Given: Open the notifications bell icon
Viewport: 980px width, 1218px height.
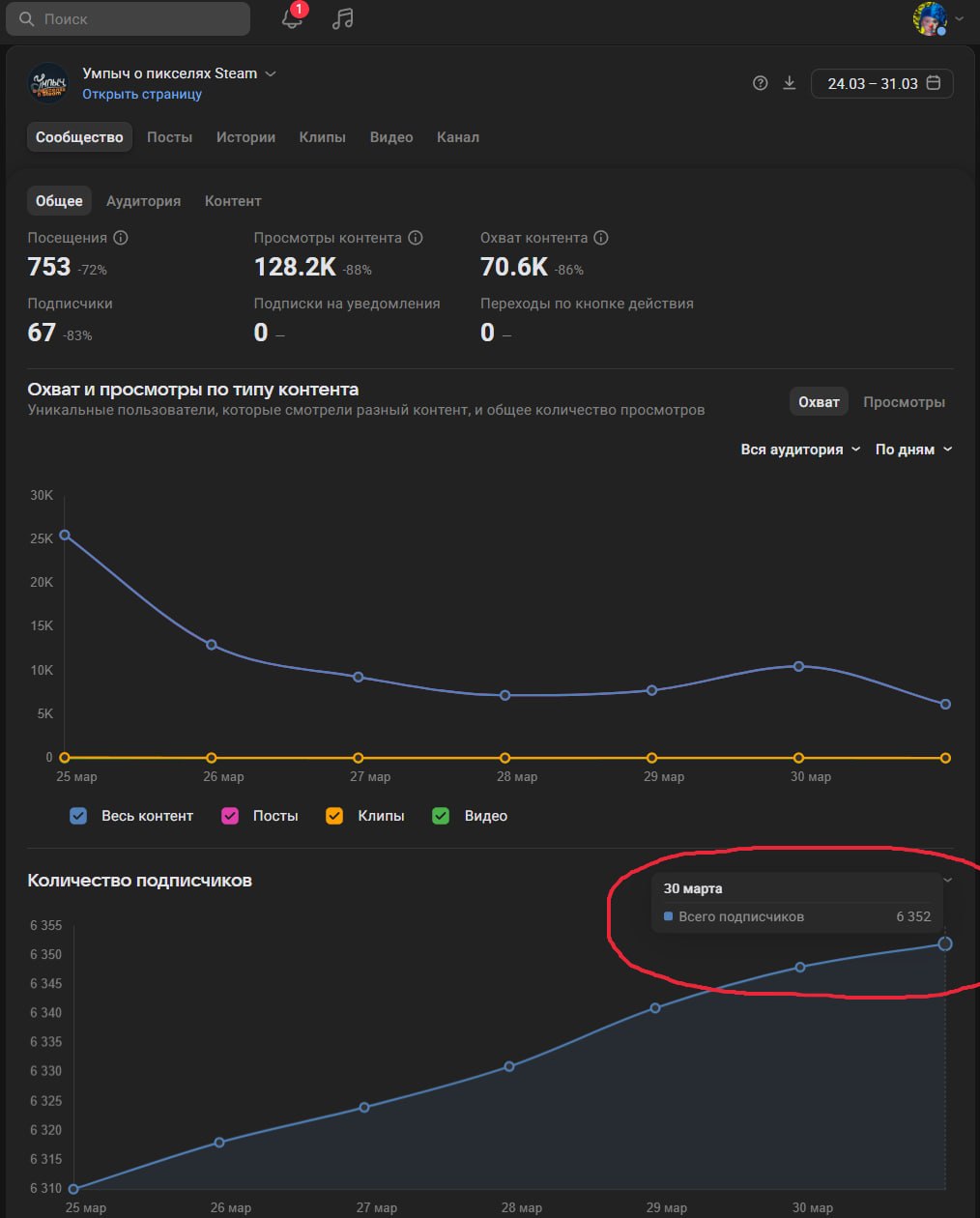Looking at the screenshot, I should [x=292, y=18].
